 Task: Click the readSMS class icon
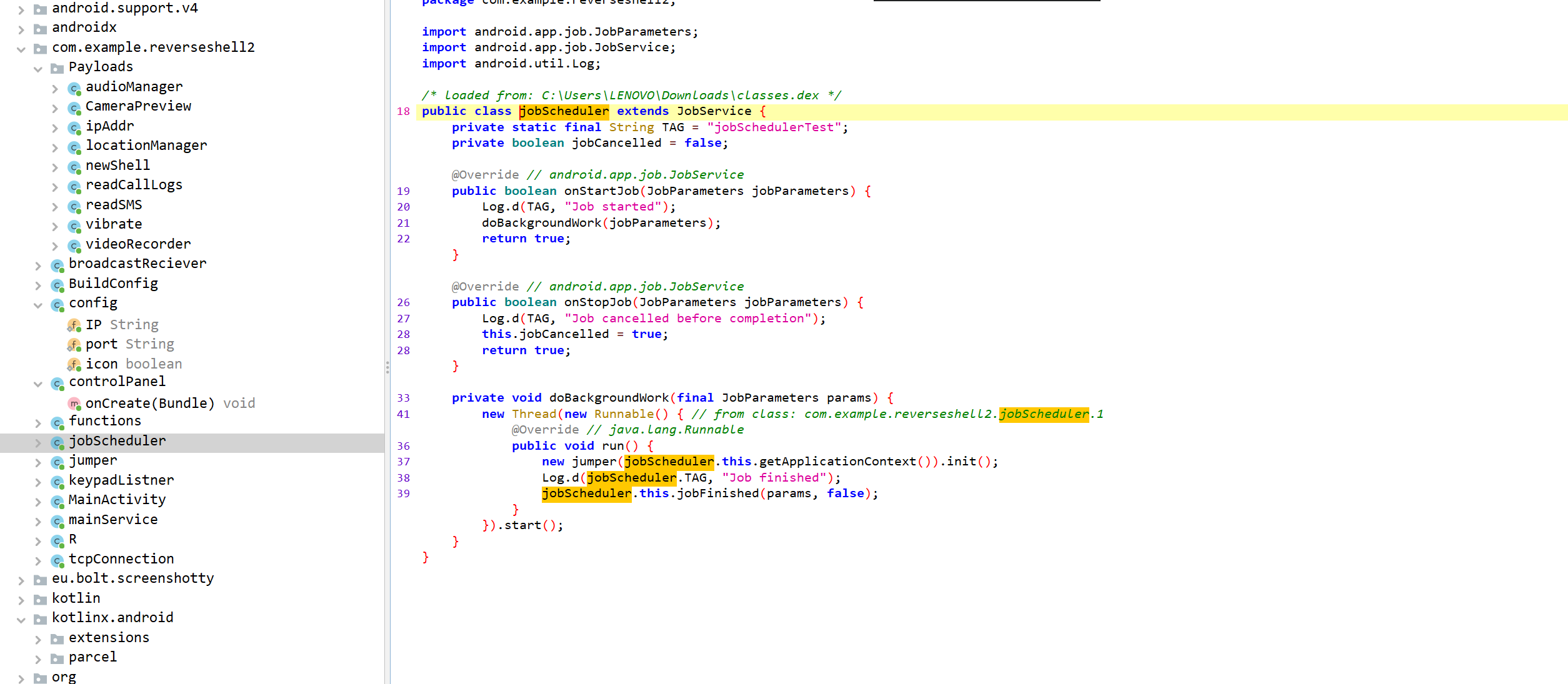pyautogui.click(x=74, y=207)
